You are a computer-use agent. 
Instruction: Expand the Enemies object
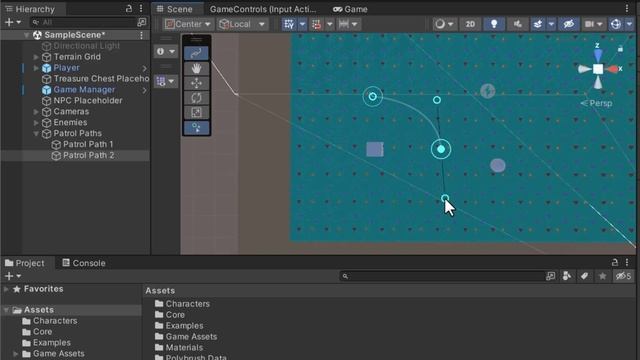(36, 123)
